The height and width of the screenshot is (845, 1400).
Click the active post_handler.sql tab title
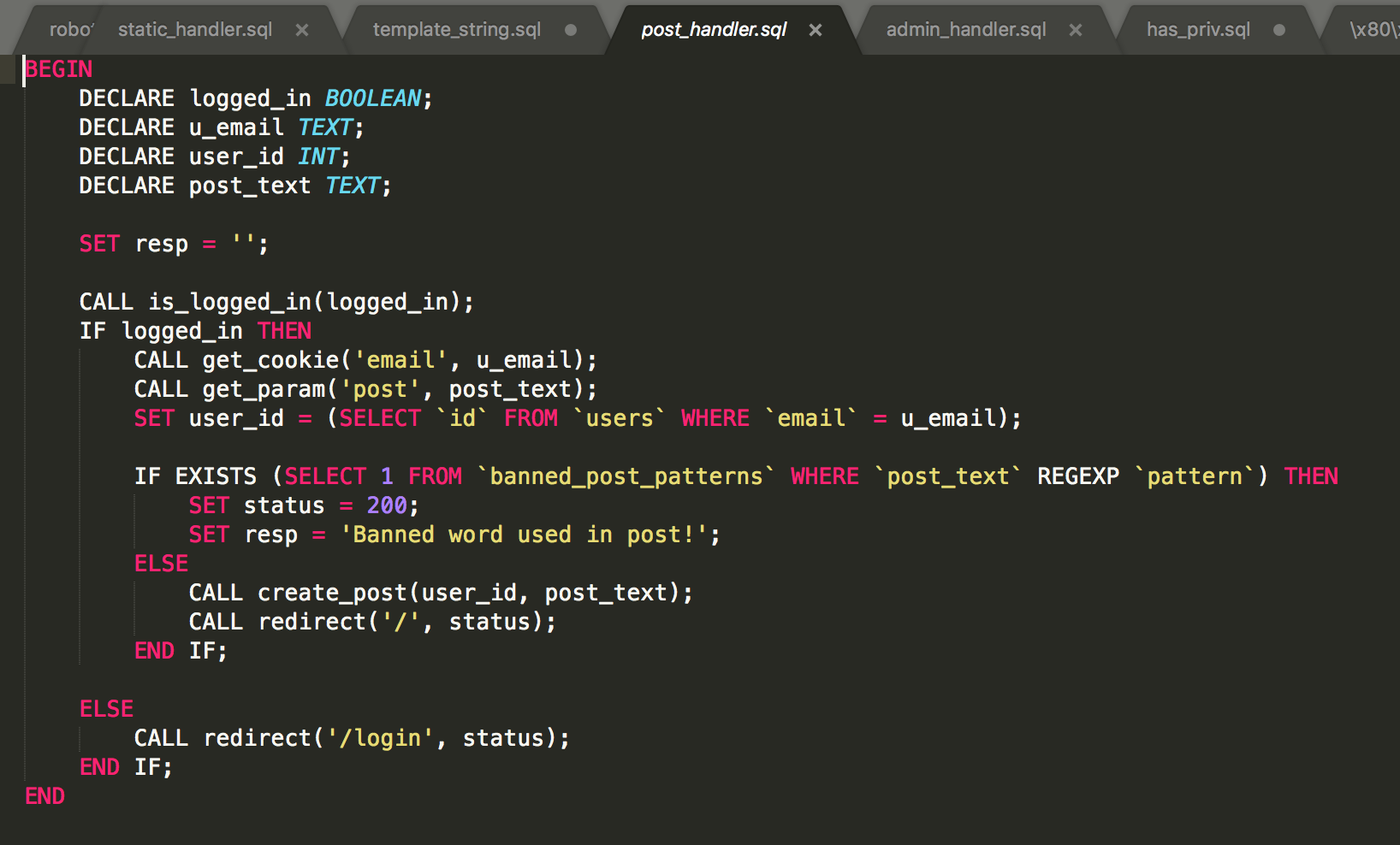(714, 30)
